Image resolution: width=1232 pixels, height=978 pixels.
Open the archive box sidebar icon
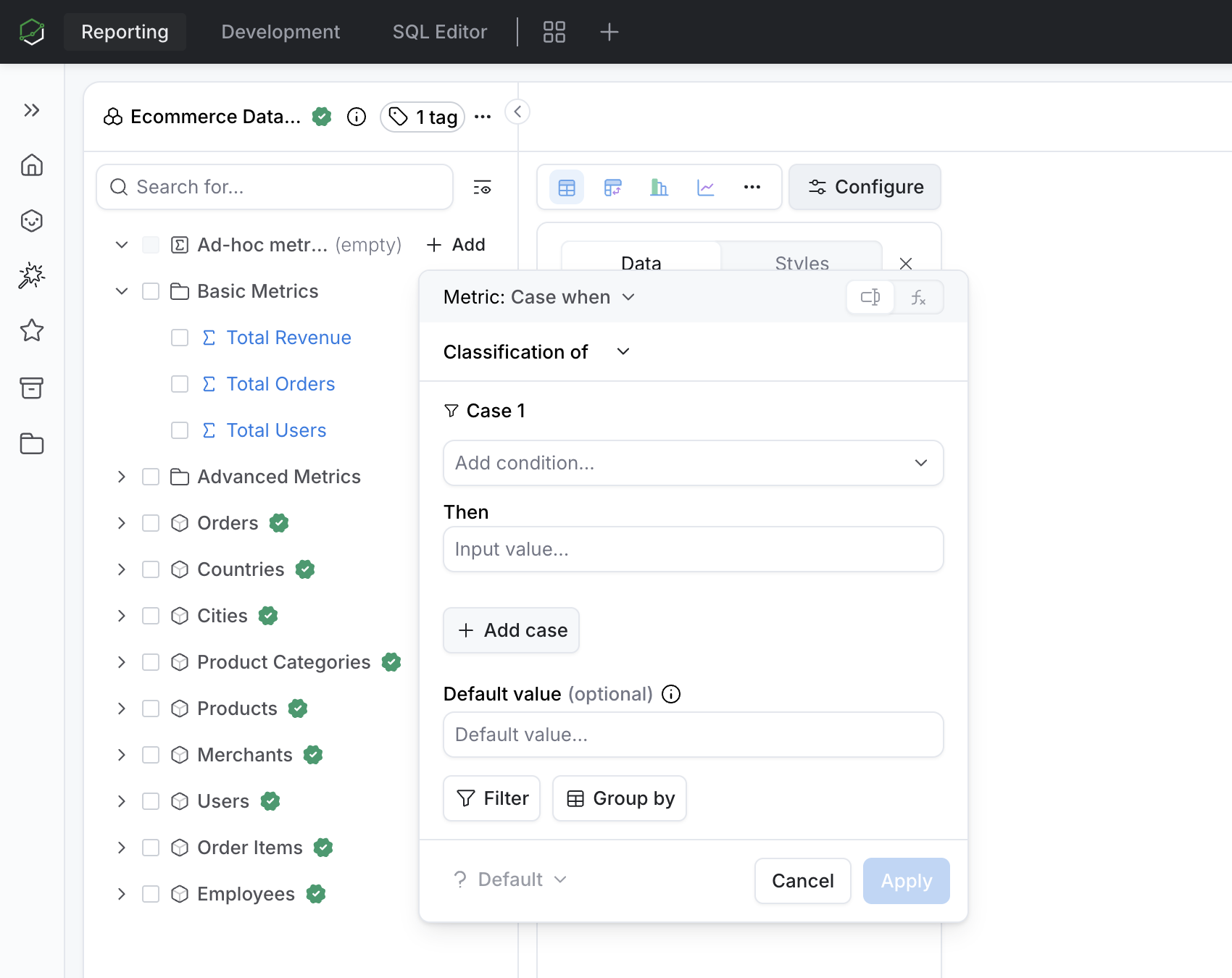[32, 388]
